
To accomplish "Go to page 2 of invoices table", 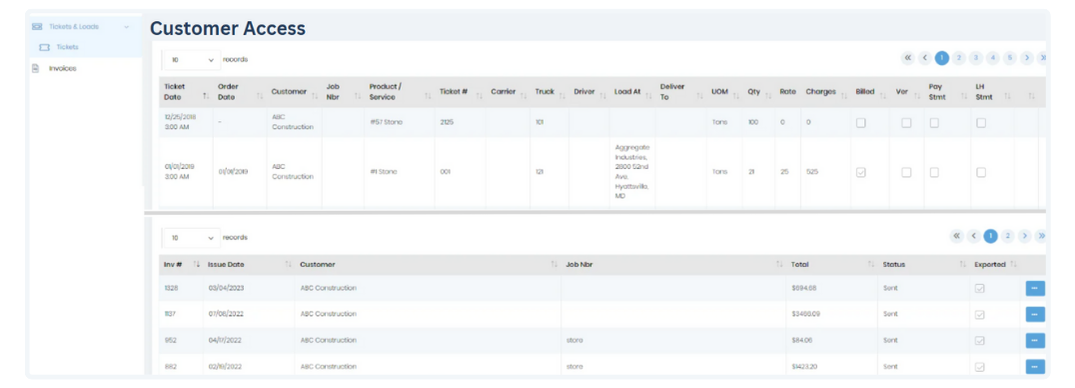I will click(1007, 237).
